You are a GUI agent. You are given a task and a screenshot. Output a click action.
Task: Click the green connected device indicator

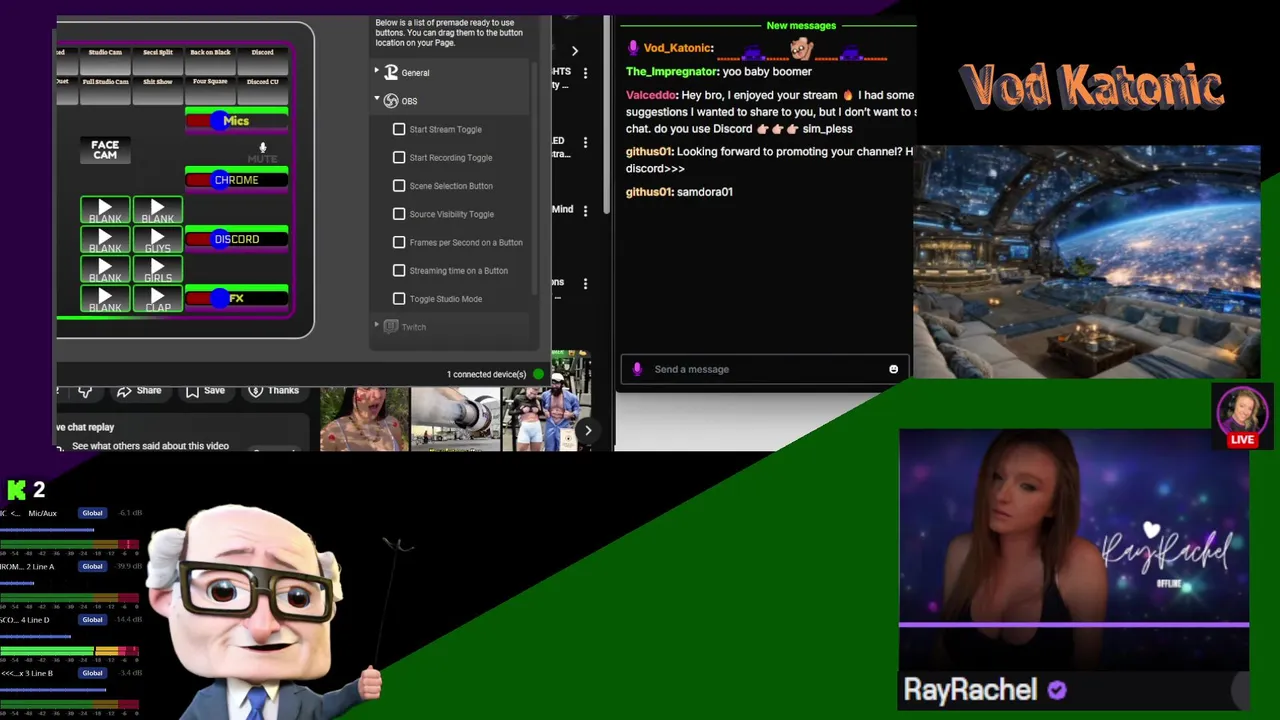coord(539,374)
